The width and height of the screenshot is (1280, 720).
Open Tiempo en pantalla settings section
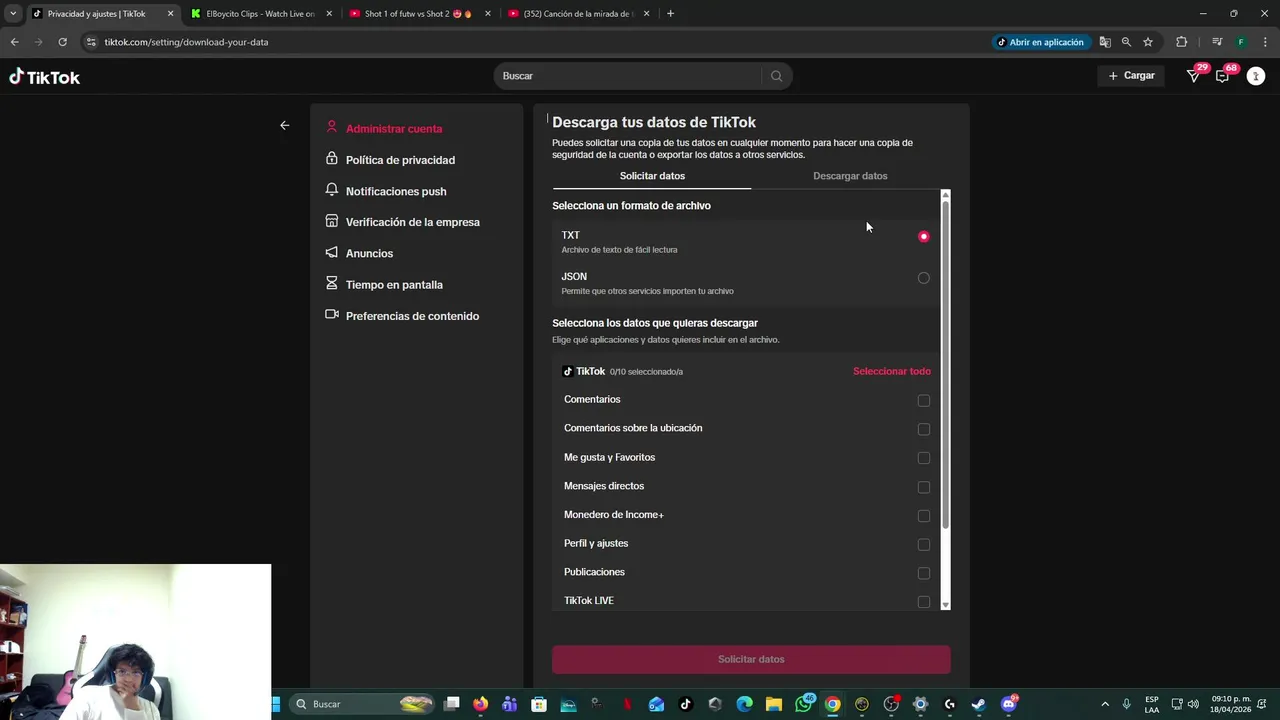(x=394, y=285)
